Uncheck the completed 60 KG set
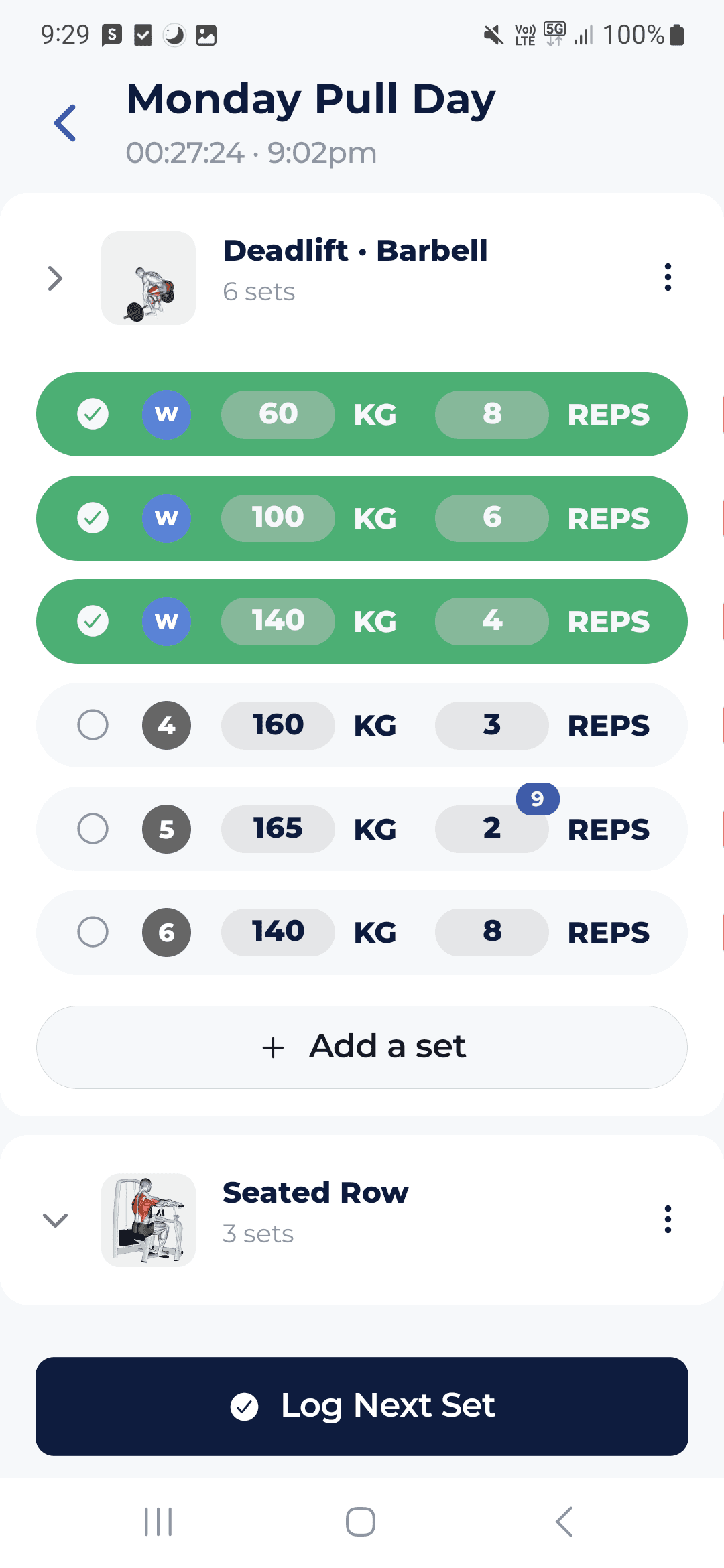The height and width of the screenshot is (1568, 724). [93, 414]
